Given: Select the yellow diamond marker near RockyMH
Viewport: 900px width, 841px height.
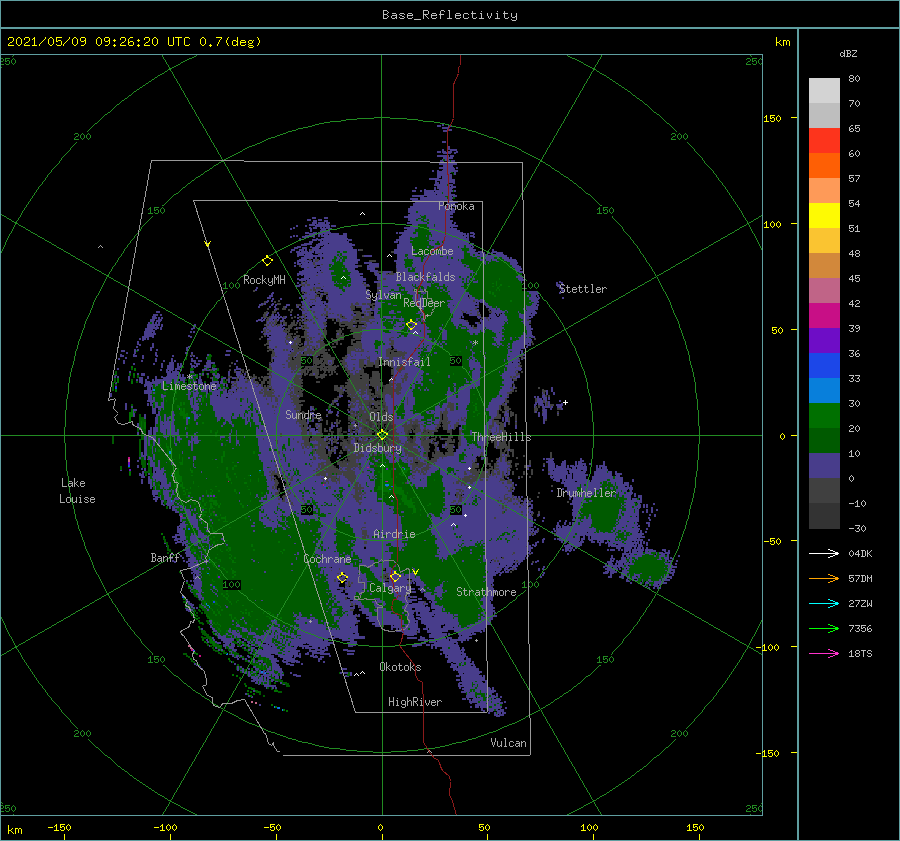Looking at the screenshot, I should point(267,261).
